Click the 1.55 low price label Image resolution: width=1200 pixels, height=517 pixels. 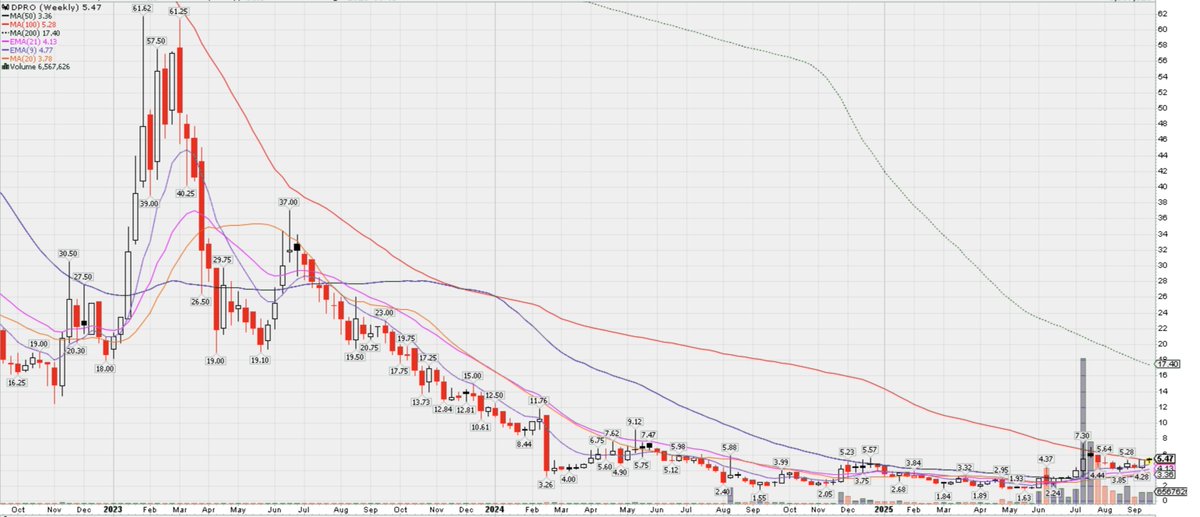(759, 498)
